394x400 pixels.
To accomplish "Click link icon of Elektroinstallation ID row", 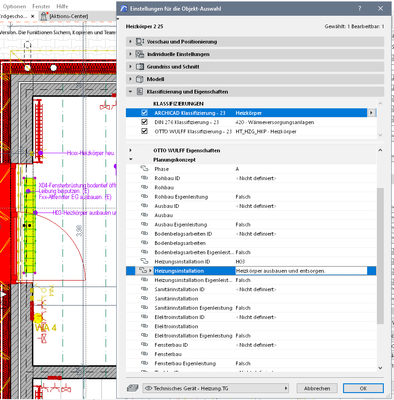I will 144,317.
